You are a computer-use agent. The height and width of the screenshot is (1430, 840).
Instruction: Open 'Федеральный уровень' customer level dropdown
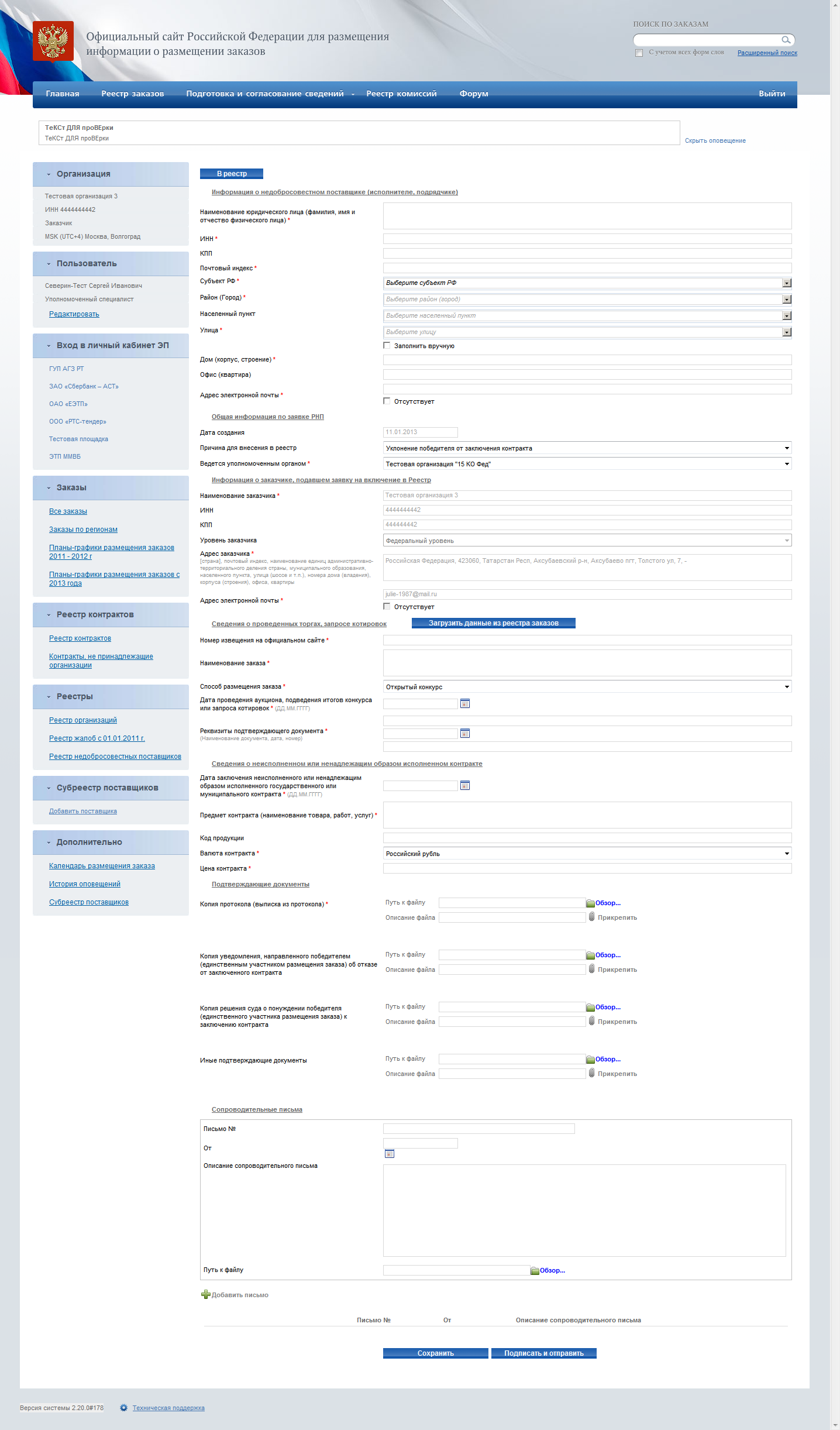point(587,541)
